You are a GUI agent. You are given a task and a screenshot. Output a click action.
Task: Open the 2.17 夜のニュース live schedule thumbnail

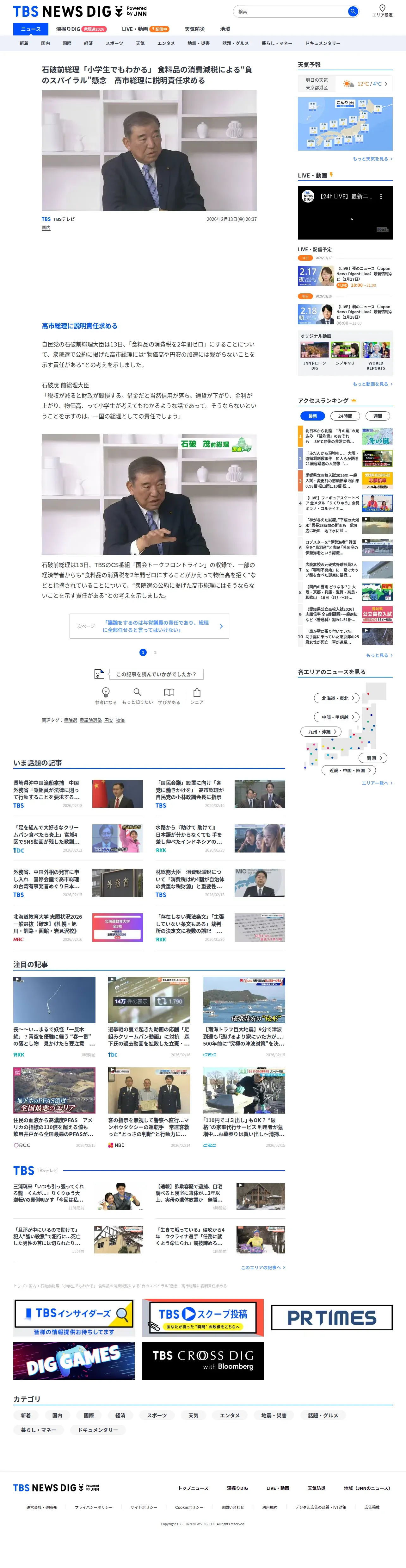(316, 275)
